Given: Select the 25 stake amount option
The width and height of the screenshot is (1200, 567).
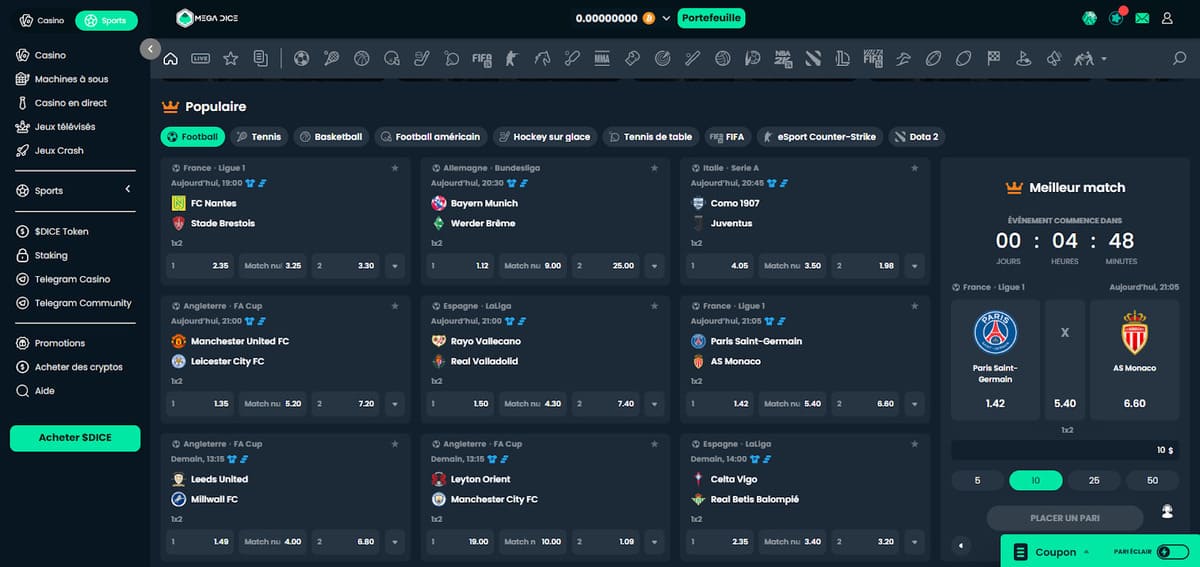Looking at the screenshot, I should click(x=1094, y=481).
